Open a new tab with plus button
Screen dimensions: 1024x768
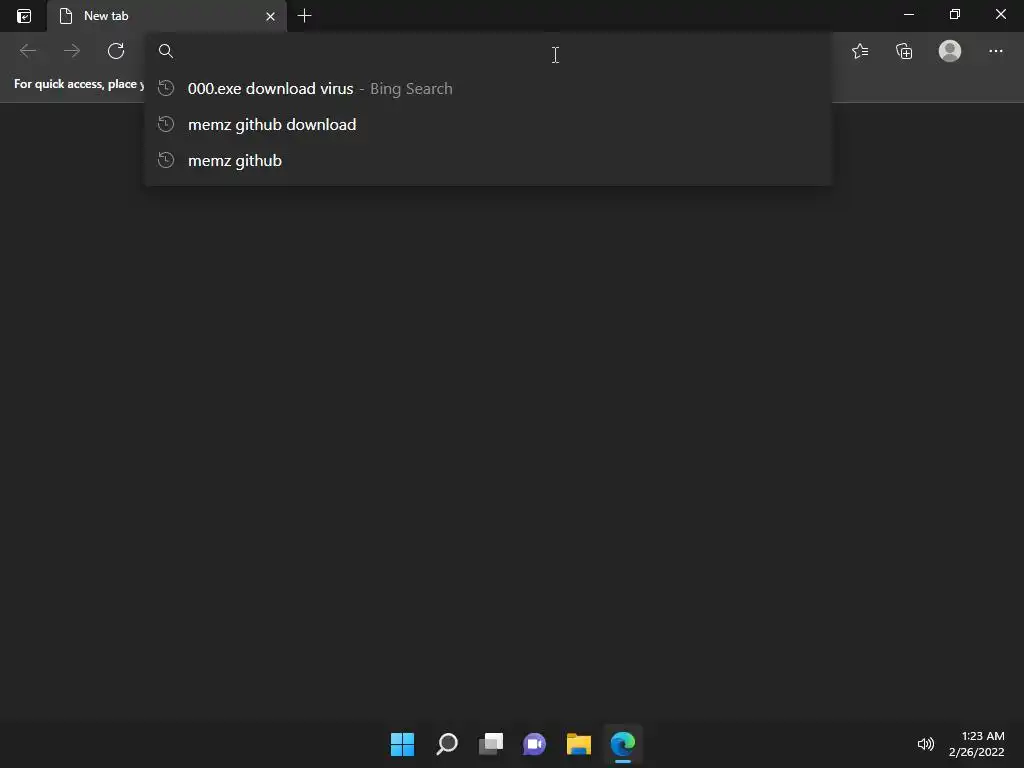[304, 16]
